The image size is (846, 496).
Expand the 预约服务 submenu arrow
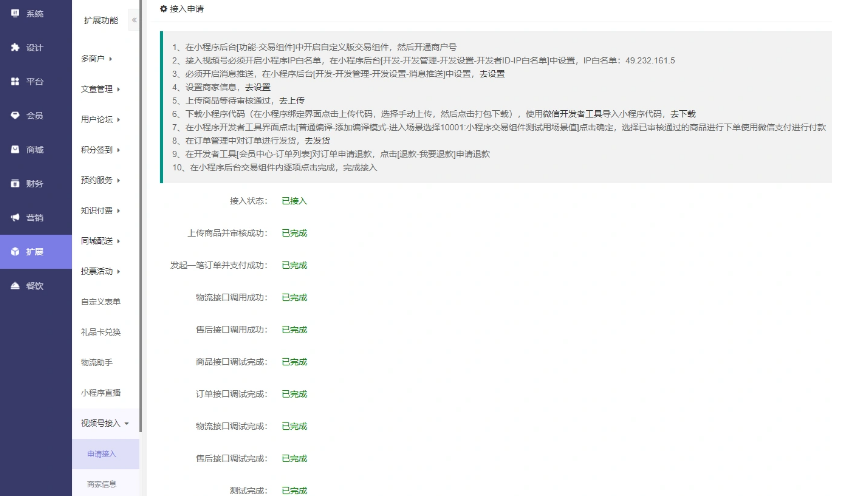(x=118, y=180)
